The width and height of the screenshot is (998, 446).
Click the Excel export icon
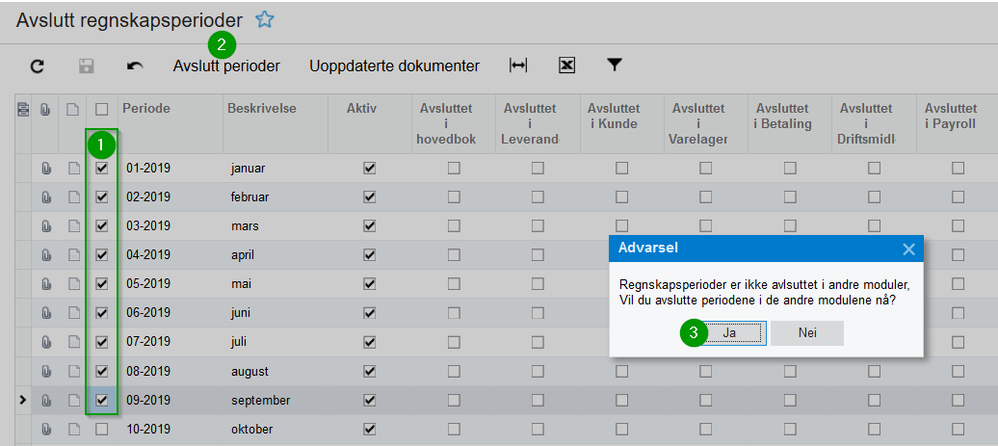point(567,66)
